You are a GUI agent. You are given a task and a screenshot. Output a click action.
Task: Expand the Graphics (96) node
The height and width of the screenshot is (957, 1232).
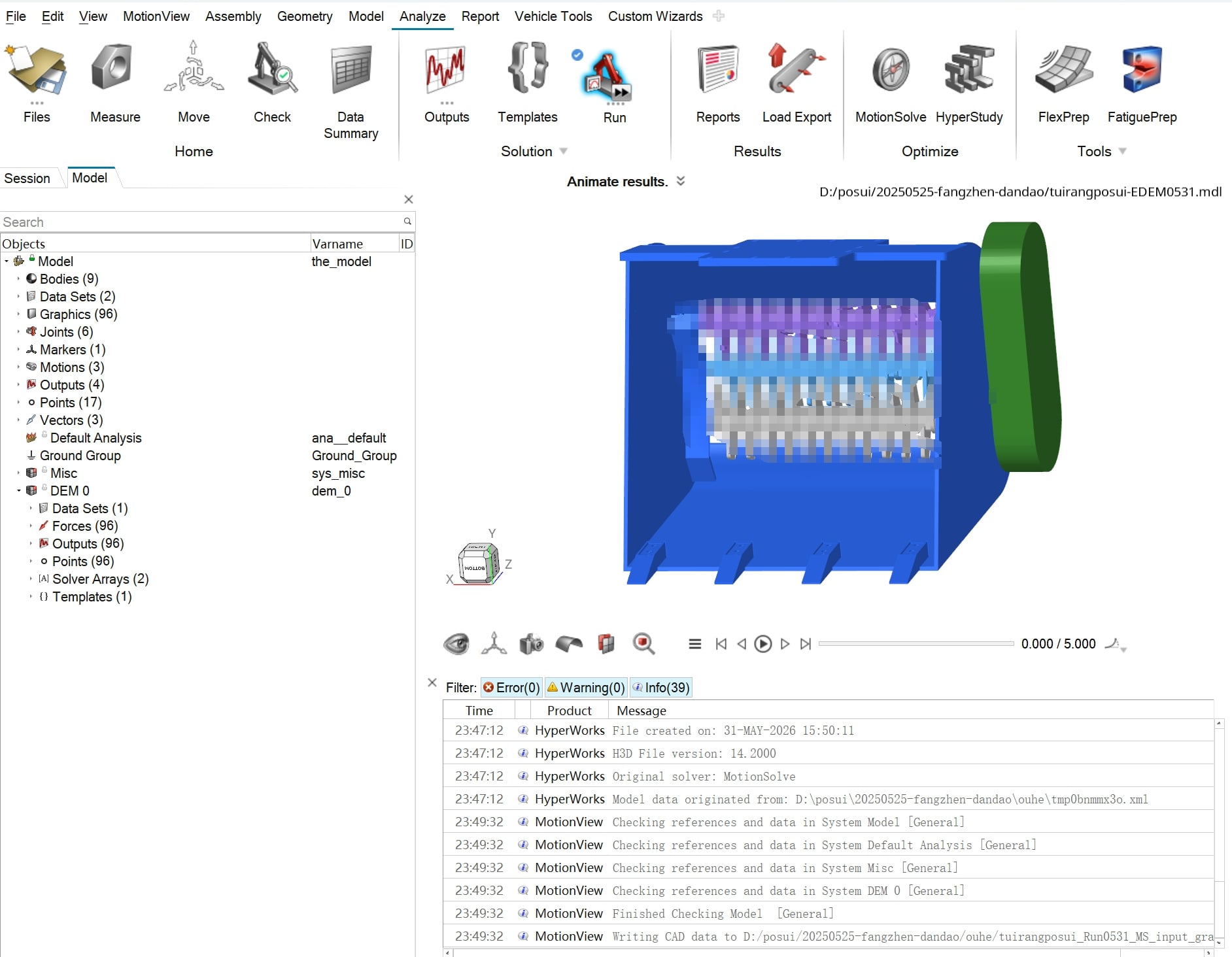(x=18, y=314)
